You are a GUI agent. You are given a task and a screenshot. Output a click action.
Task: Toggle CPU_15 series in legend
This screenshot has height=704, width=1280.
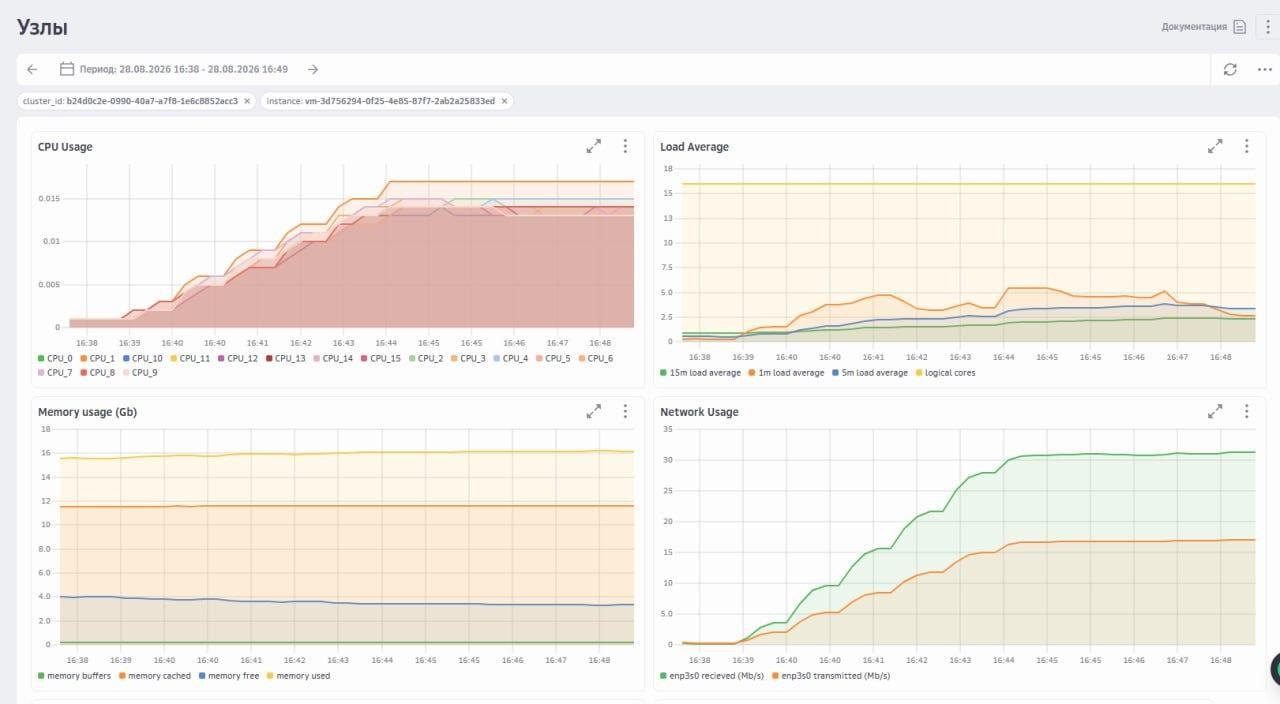pyautogui.click(x=381, y=358)
